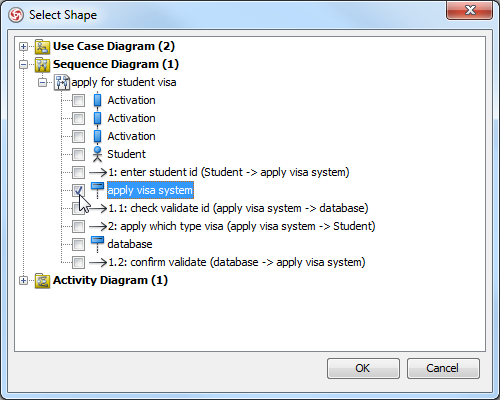This screenshot has height=400, width=500.
Task: Click the Cancel button
Action: click(443, 368)
